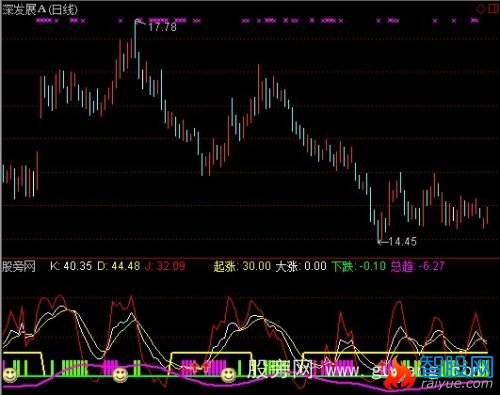Click the smiley signal marker at the indicator's left edge

coord(9,375)
